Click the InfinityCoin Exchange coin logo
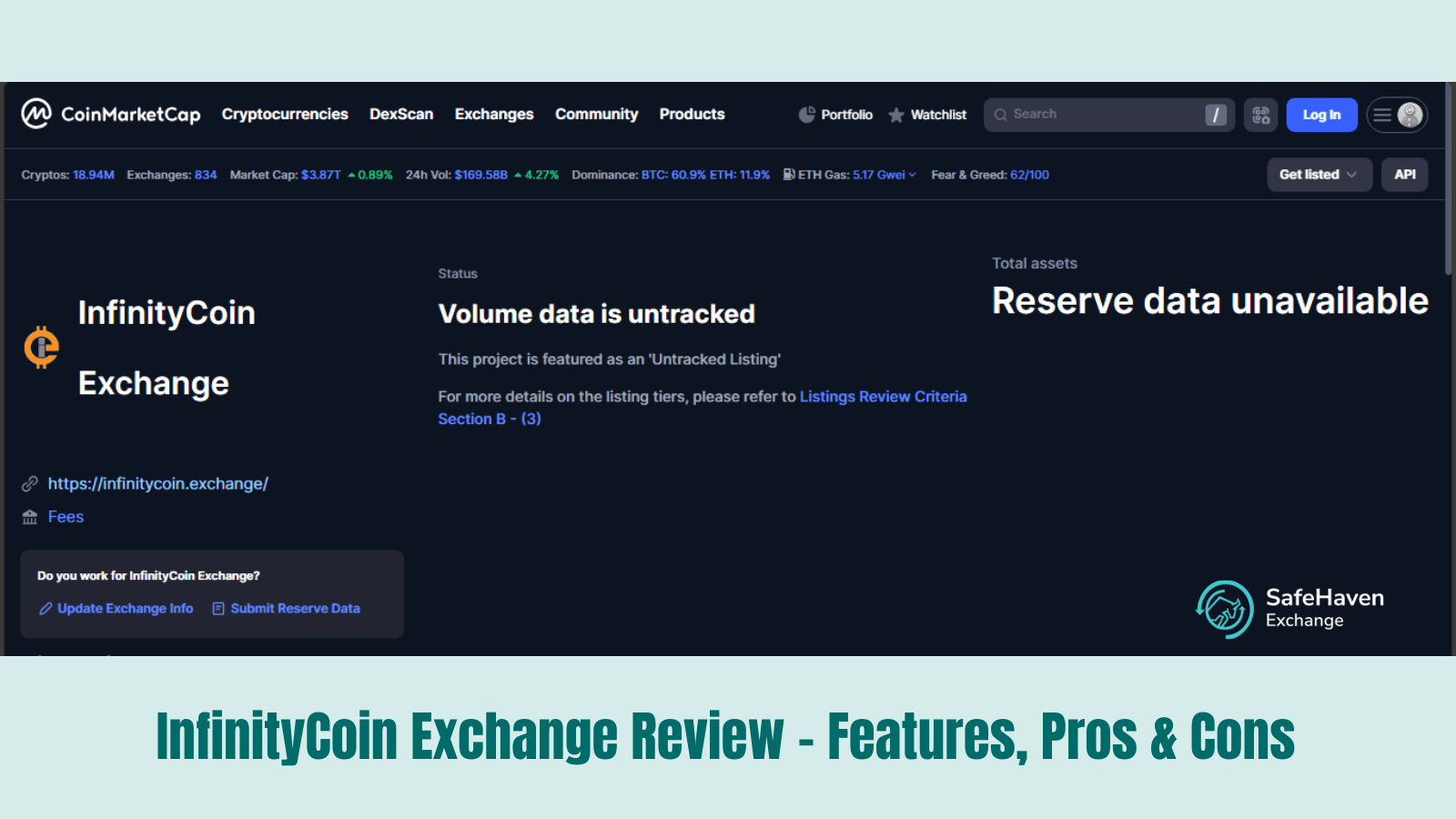The width and height of the screenshot is (1456, 819). pos(40,349)
